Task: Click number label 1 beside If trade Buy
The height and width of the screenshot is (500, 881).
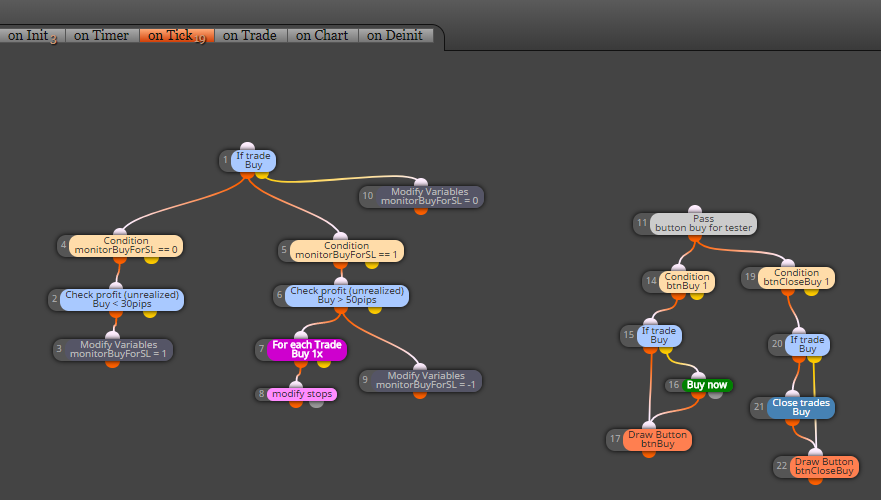Action: tap(225, 161)
